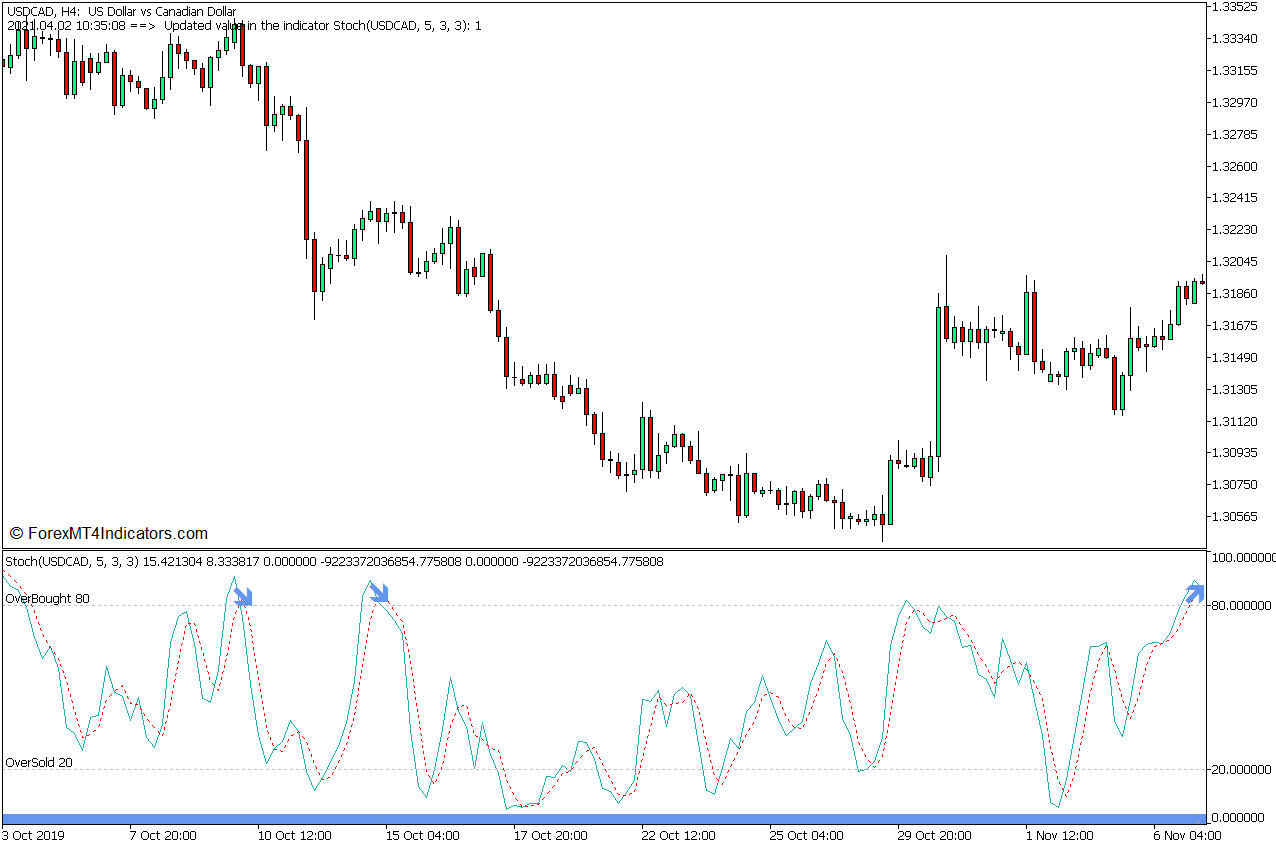The width and height of the screenshot is (1276, 848).
Task: Click the Stoch(USDCAD, 5, 3, 3) indicator label
Action: (72, 562)
